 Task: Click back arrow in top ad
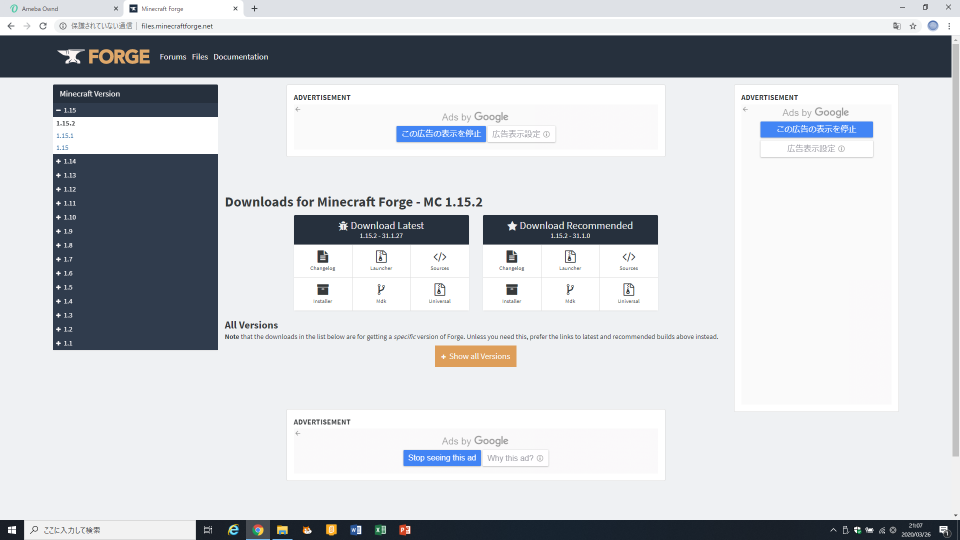coord(298,110)
